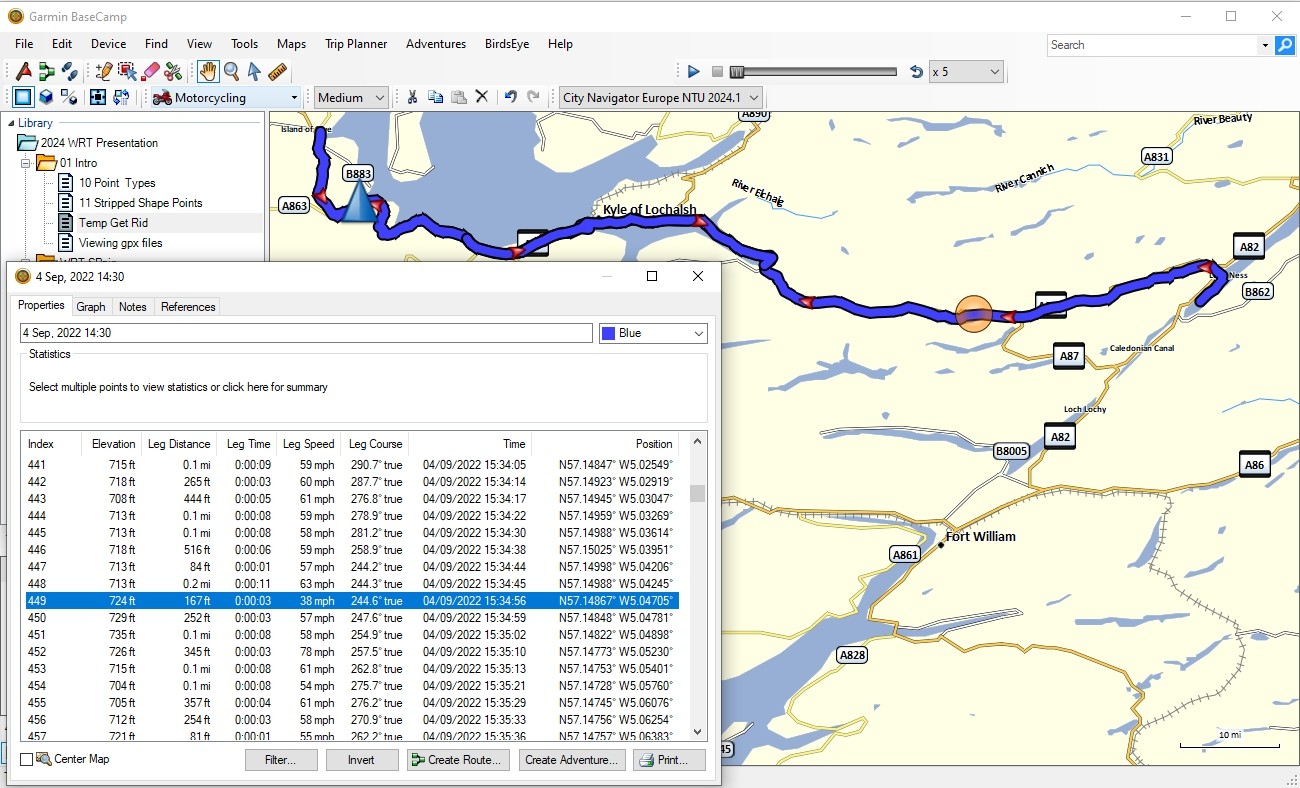The width and height of the screenshot is (1300, 788).
Task: Toggle the Center Map checkbox
Action: click(x=27, y=760)
